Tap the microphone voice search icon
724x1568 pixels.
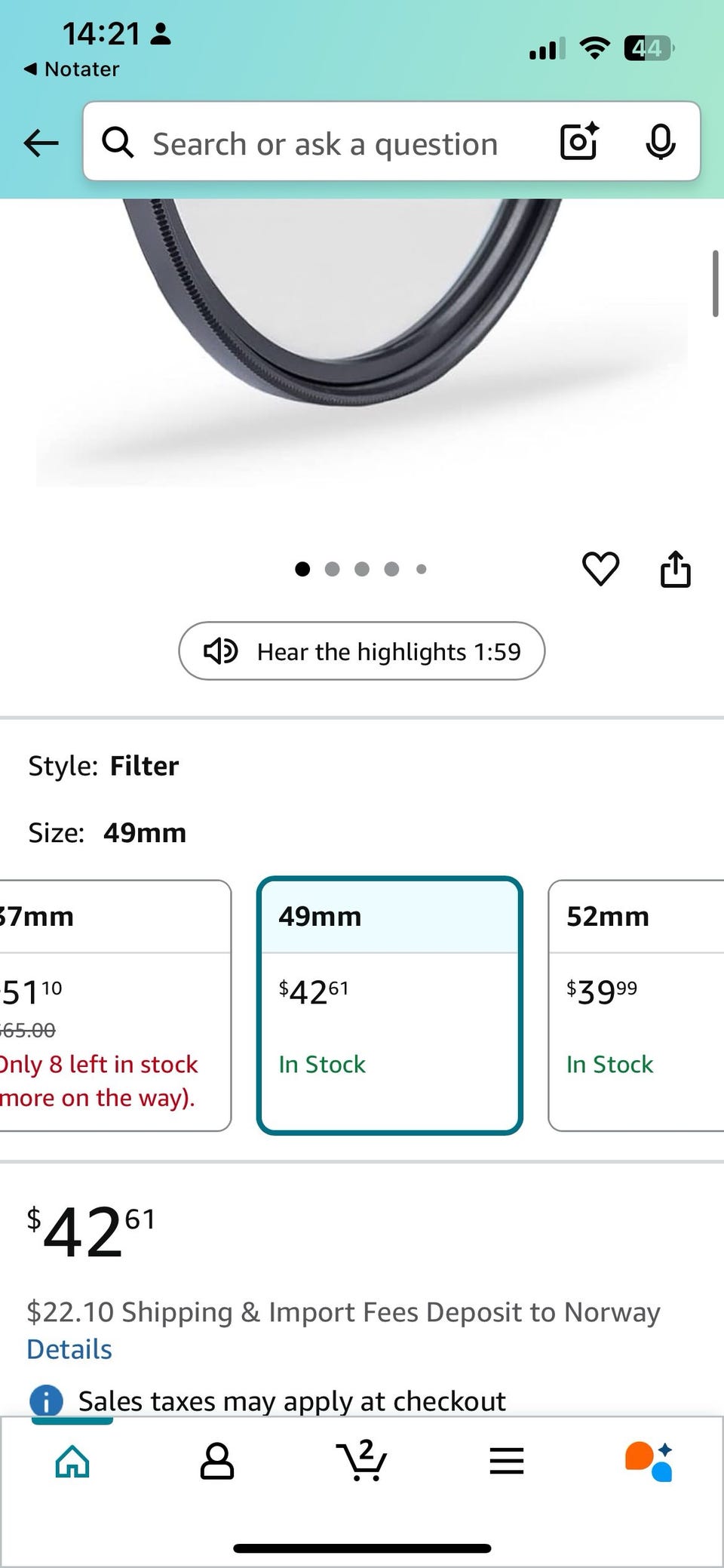[x=660, y=141]
